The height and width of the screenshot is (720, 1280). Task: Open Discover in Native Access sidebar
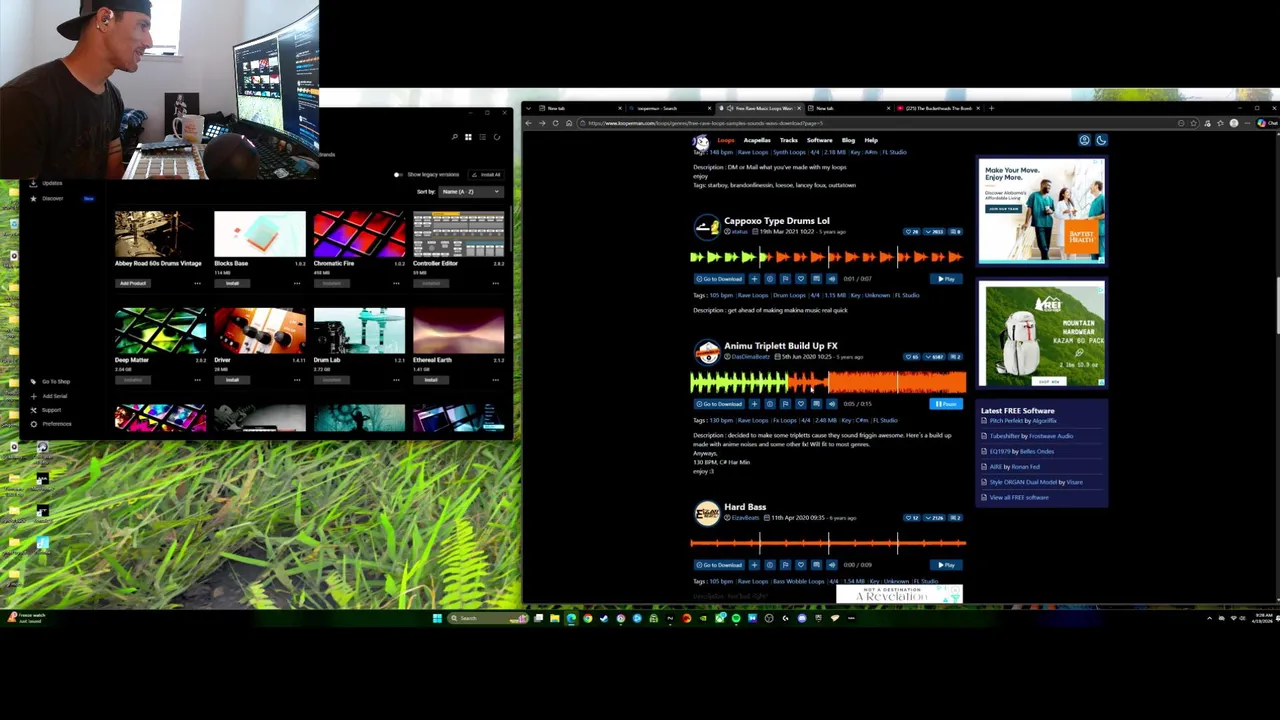point(52,198)
